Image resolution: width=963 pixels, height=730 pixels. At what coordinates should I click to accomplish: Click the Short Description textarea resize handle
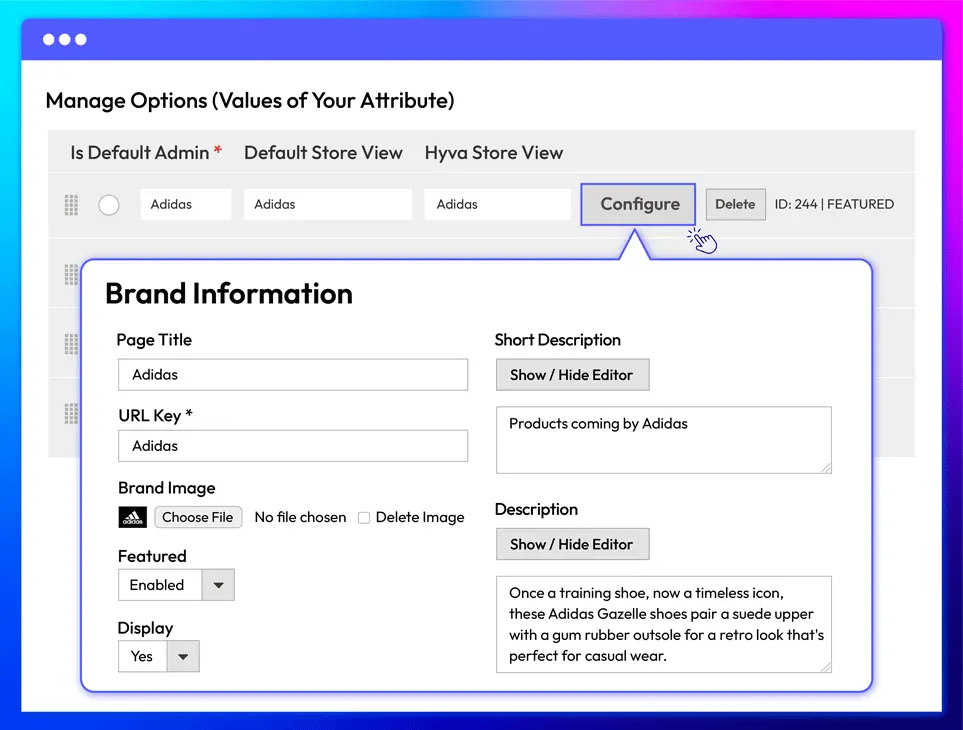tap(826, 468)
